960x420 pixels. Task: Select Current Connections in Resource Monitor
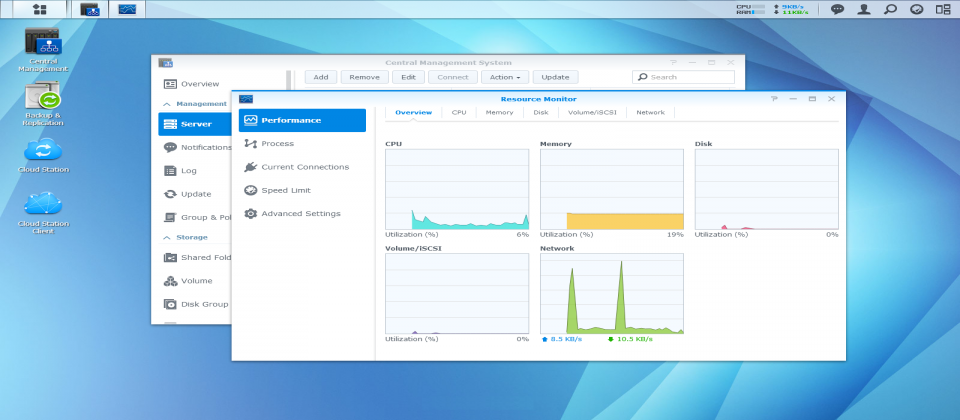(304, 167)
